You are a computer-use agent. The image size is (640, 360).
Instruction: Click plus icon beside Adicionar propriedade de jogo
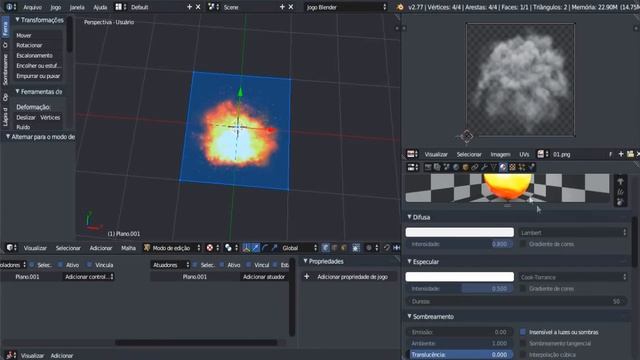pos(307,277)
